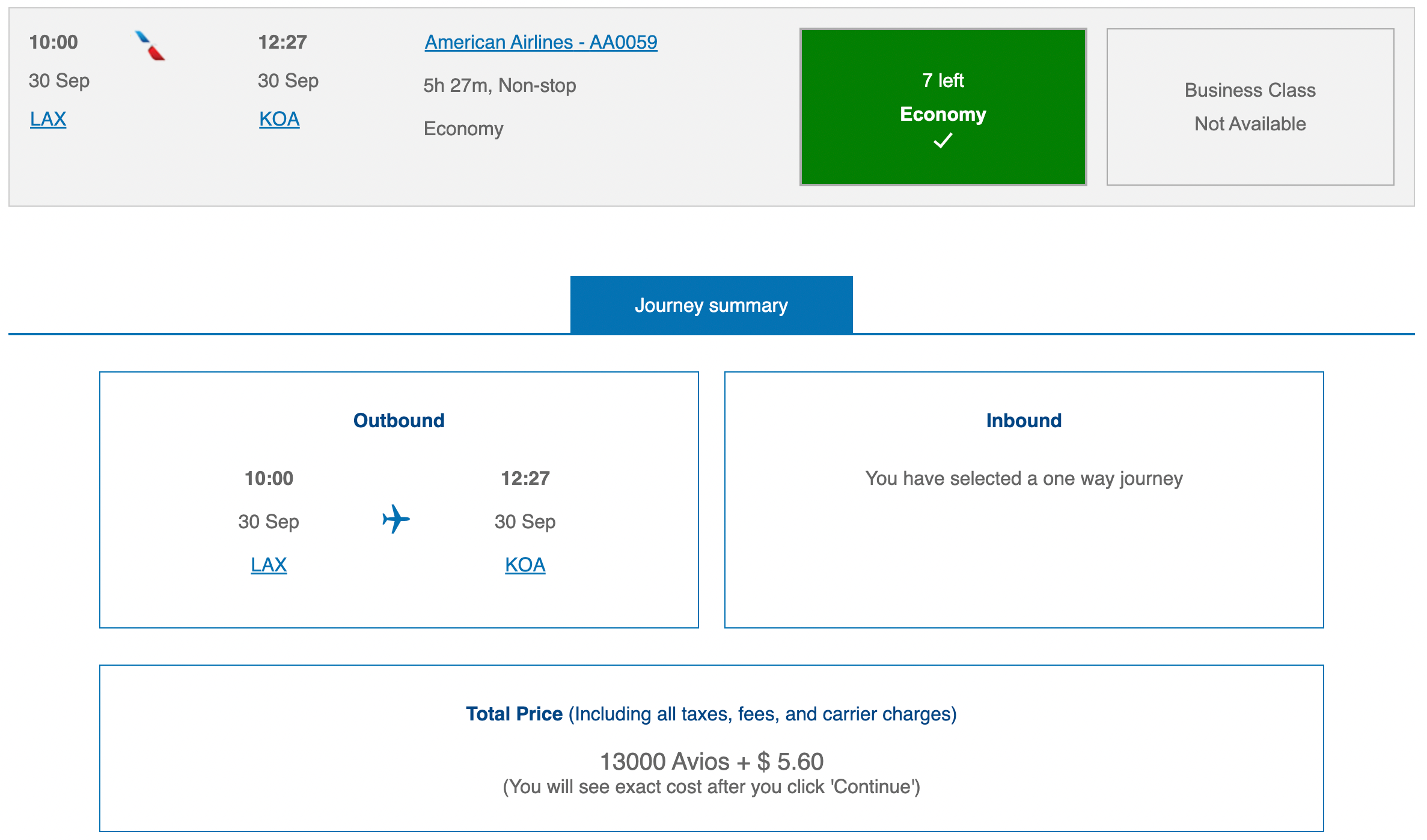Click the Outbound heading label
The image size is (1427, 840).
[x=399, y=420]
